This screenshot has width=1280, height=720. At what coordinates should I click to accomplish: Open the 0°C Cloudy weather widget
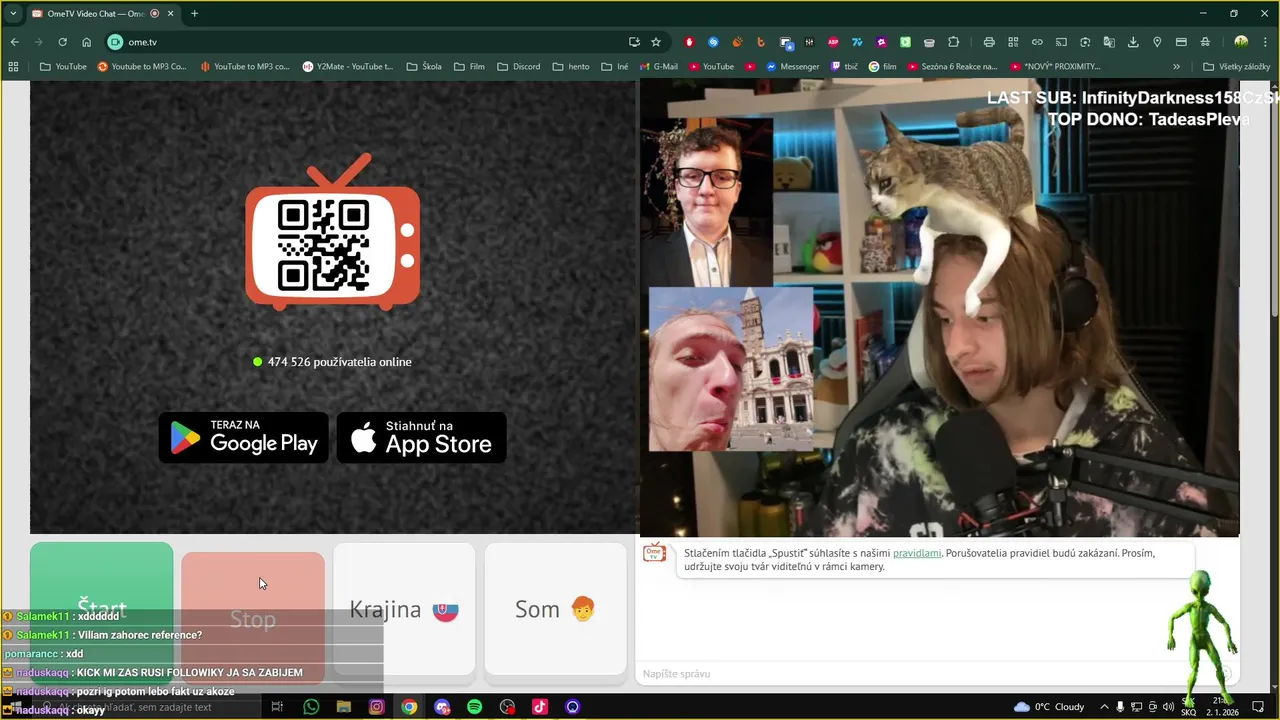pyautogui.click(x=1049, y=707)
